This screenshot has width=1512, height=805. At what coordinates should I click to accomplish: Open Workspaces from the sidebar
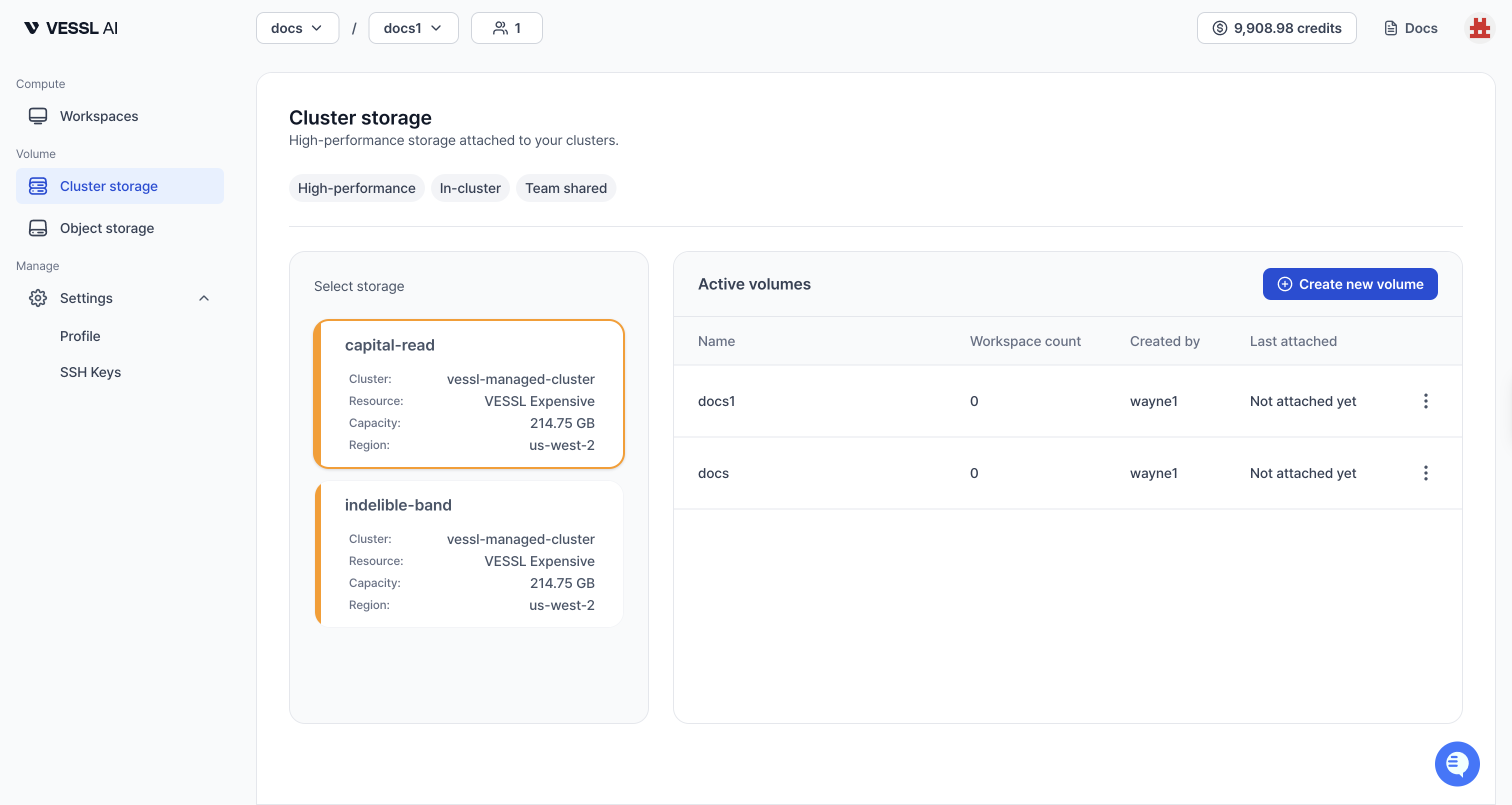[x=98, y=115]
